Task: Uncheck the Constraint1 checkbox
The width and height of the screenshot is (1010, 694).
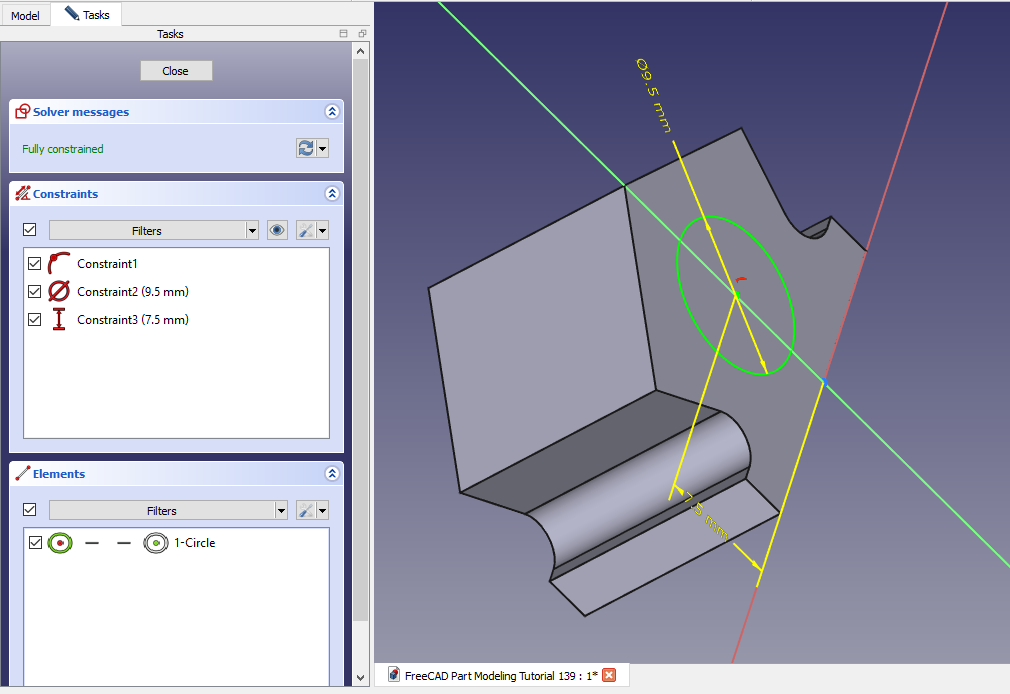Action: click(x=35, y=264)
